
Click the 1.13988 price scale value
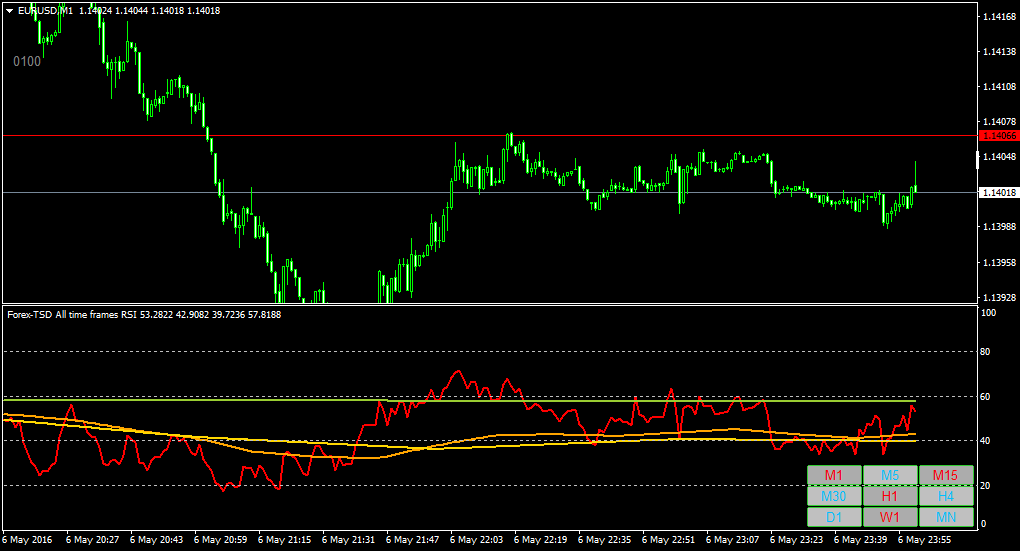1000,226
